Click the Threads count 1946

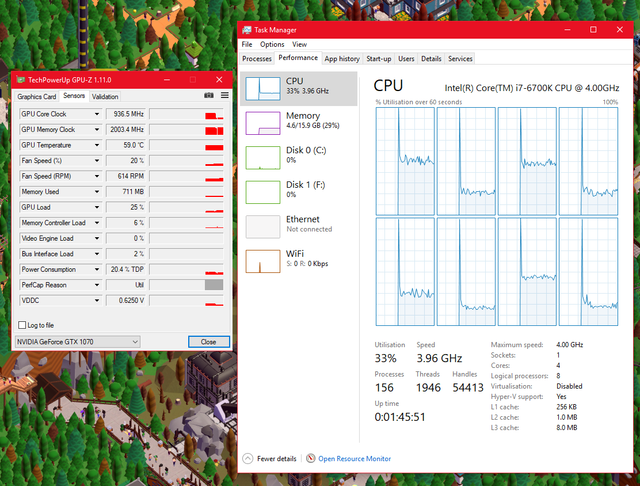point(428,387)
